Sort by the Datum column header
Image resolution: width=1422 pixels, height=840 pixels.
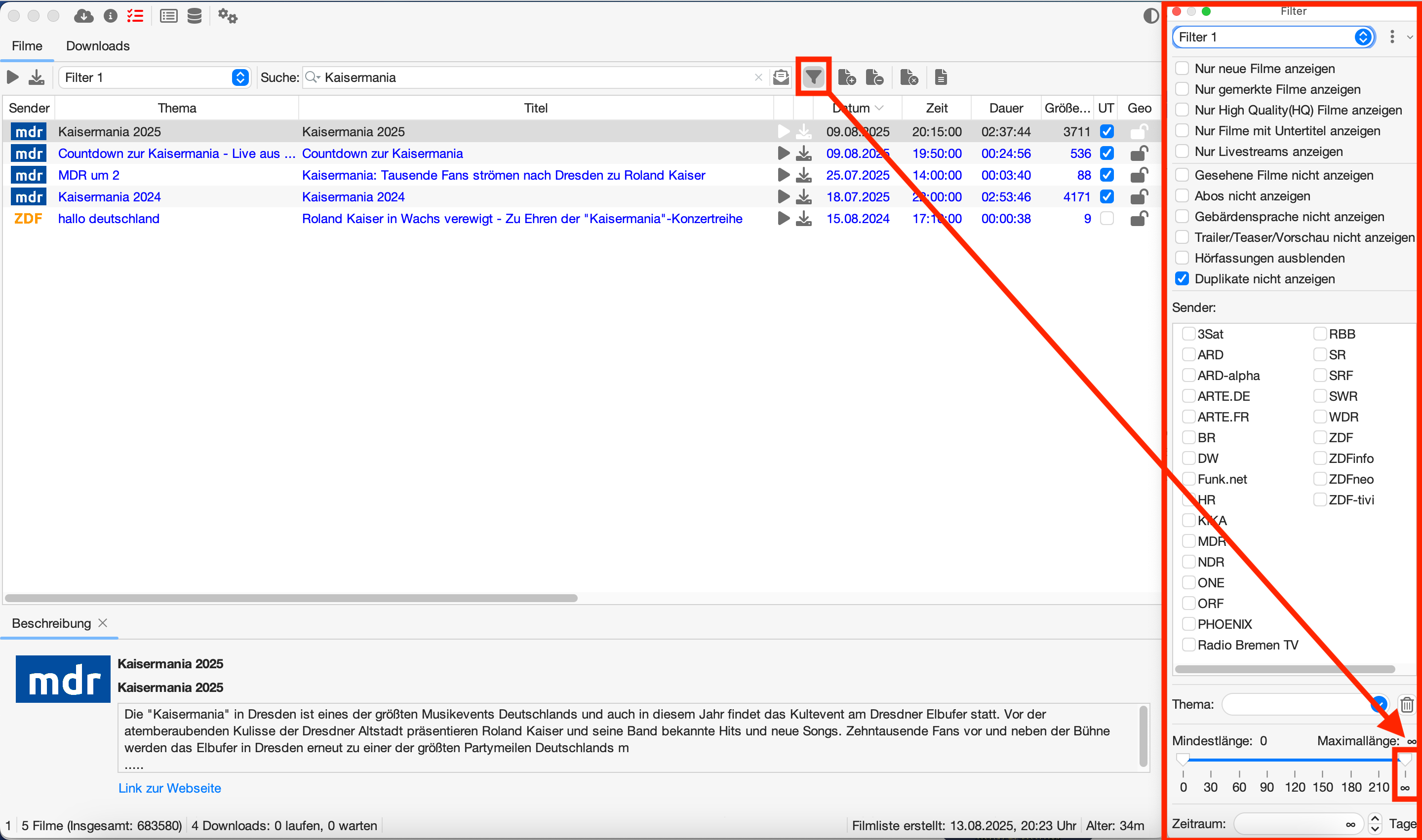pos(857,108)
